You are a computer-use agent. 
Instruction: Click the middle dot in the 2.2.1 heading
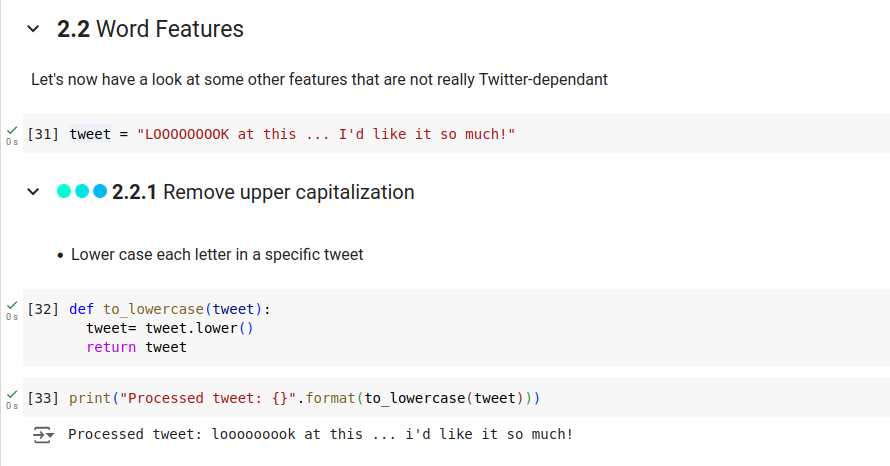[82, 192]
